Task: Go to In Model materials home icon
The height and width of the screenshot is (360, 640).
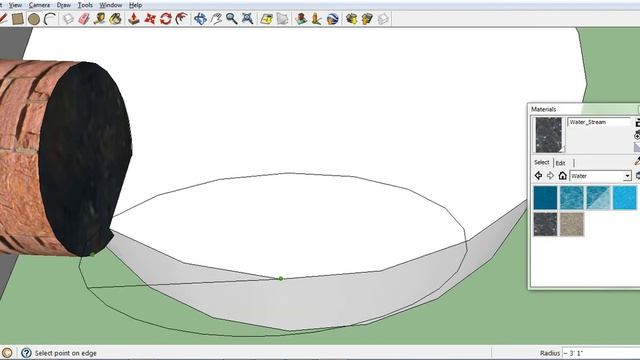Action: pyautogui.click(x=562, y=176)
